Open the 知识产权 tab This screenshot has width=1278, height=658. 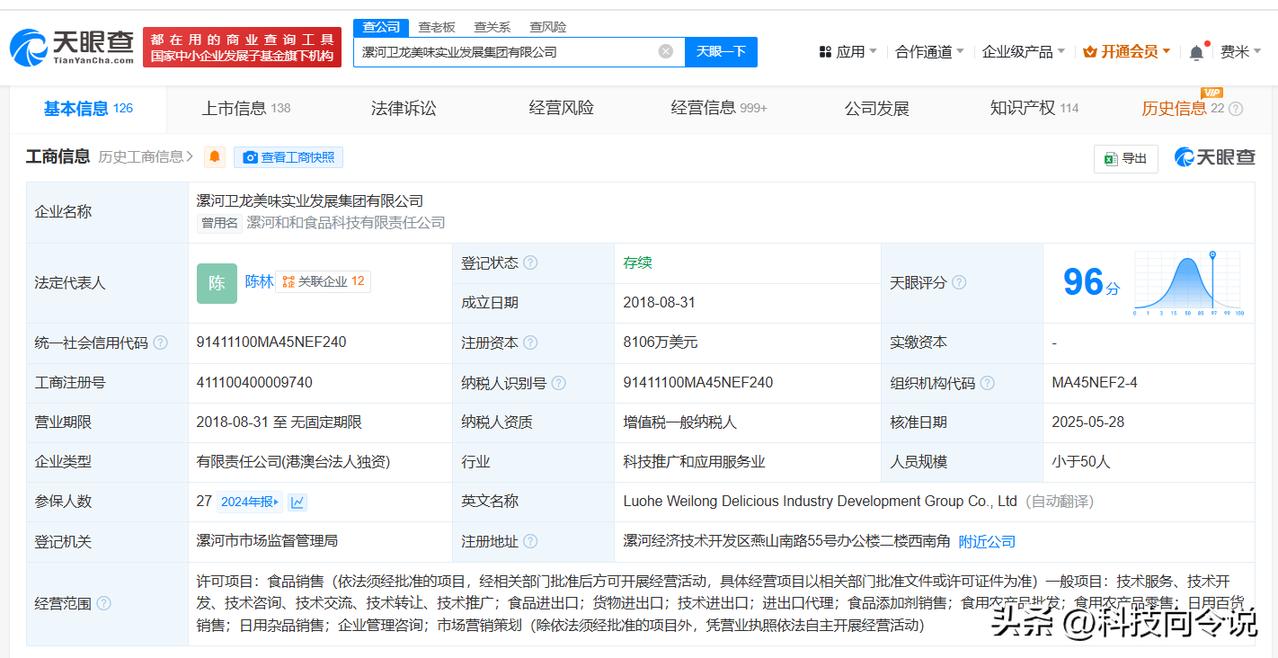1034,108
